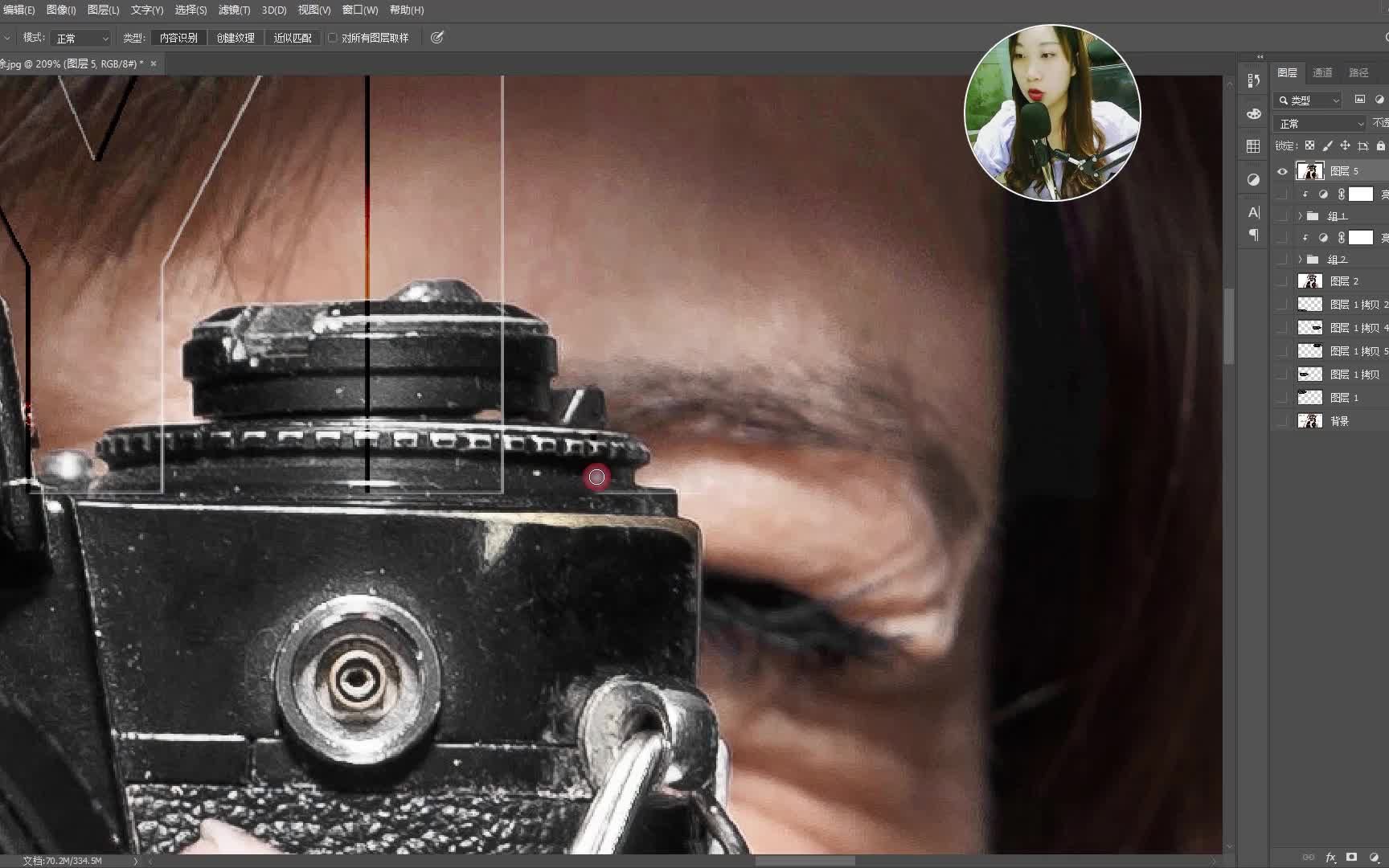Image resolution: width=1389 pixels, height=868 pixels.
Task: Open layer blend mode 正常 dropdown
Action: 1320,123
